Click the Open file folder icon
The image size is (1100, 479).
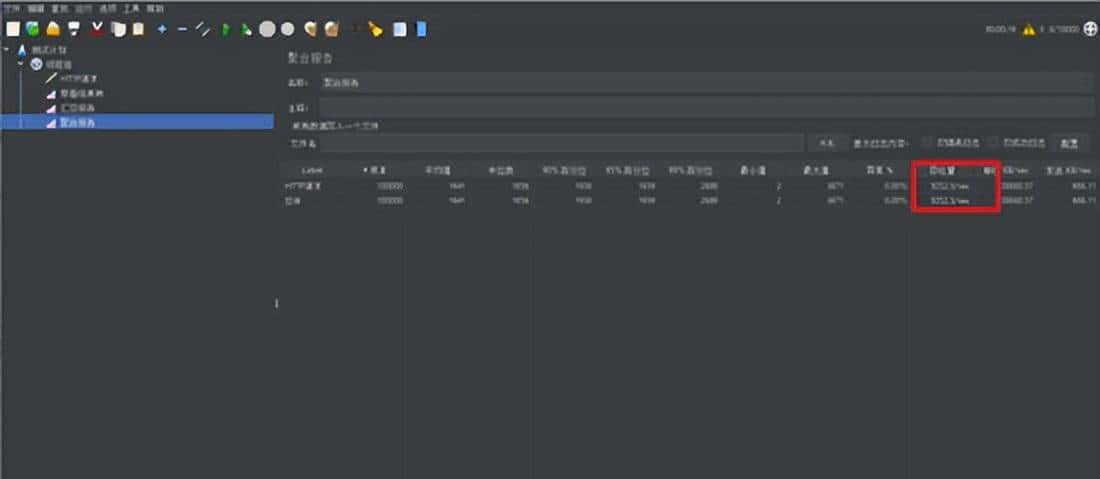click(53, 29)
